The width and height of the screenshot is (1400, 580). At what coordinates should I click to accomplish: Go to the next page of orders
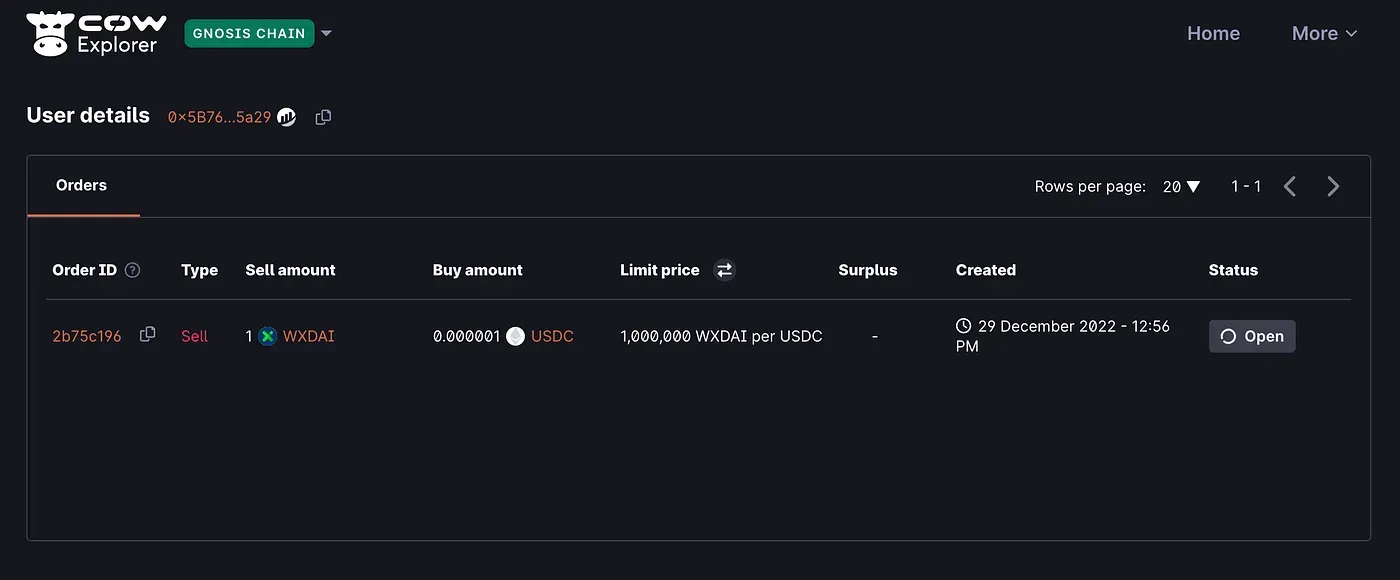(x=1333, y=186)
